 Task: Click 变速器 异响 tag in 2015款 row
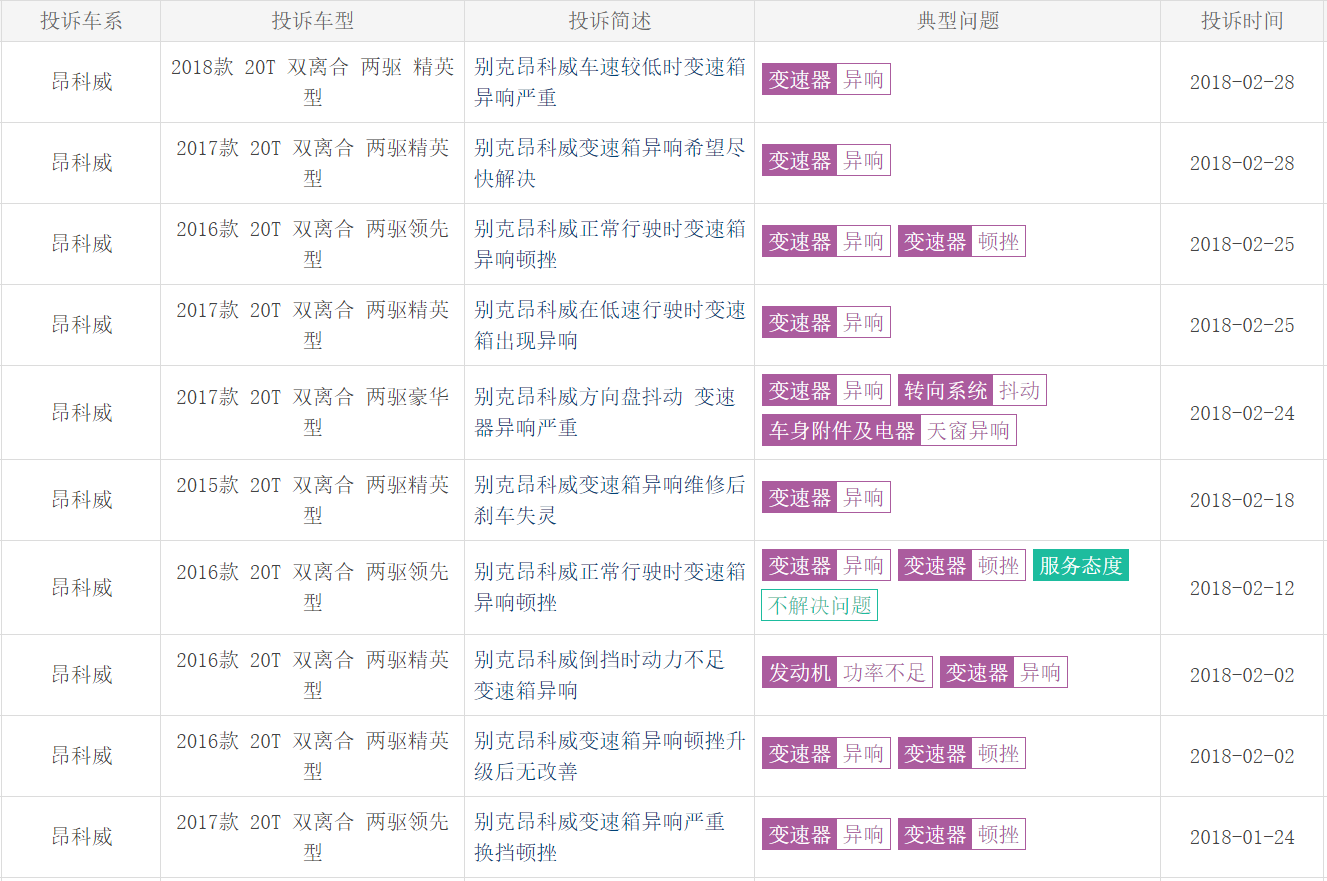(826, 497)
